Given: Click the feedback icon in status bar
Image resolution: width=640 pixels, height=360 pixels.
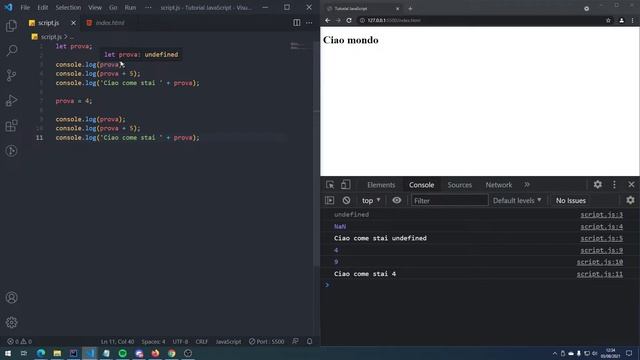Looking at the screenshot, I should (x=296, y=341).
